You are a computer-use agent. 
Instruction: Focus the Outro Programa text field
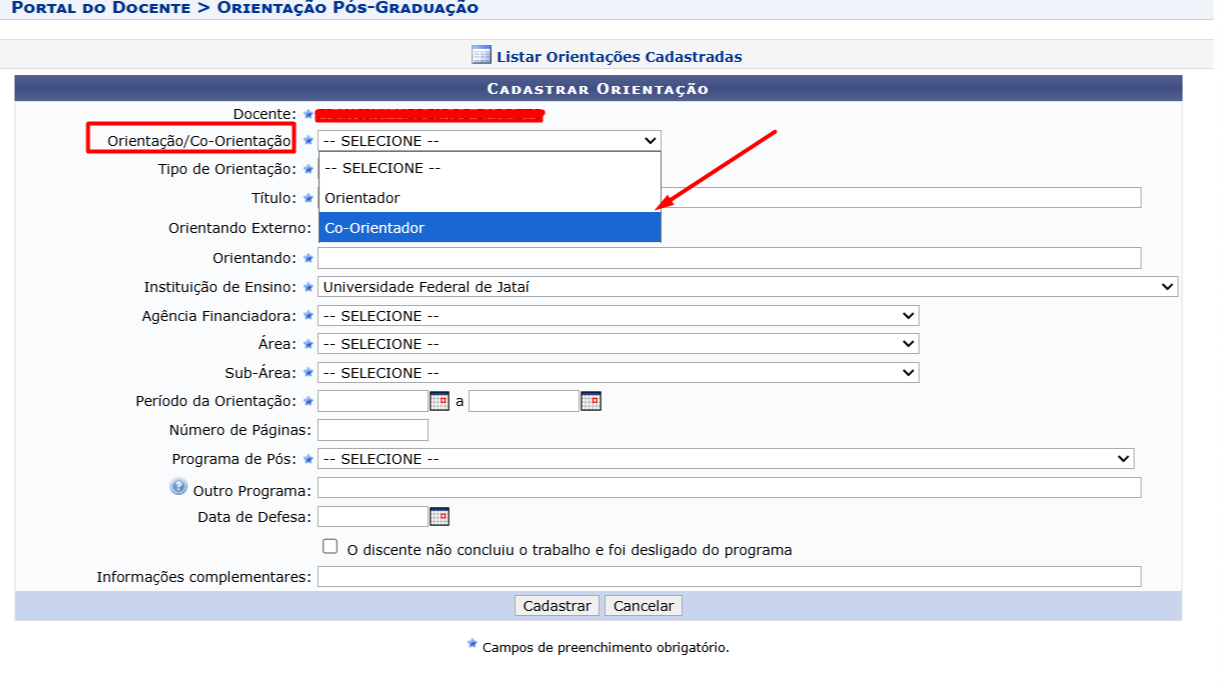(x=729, y=488)
